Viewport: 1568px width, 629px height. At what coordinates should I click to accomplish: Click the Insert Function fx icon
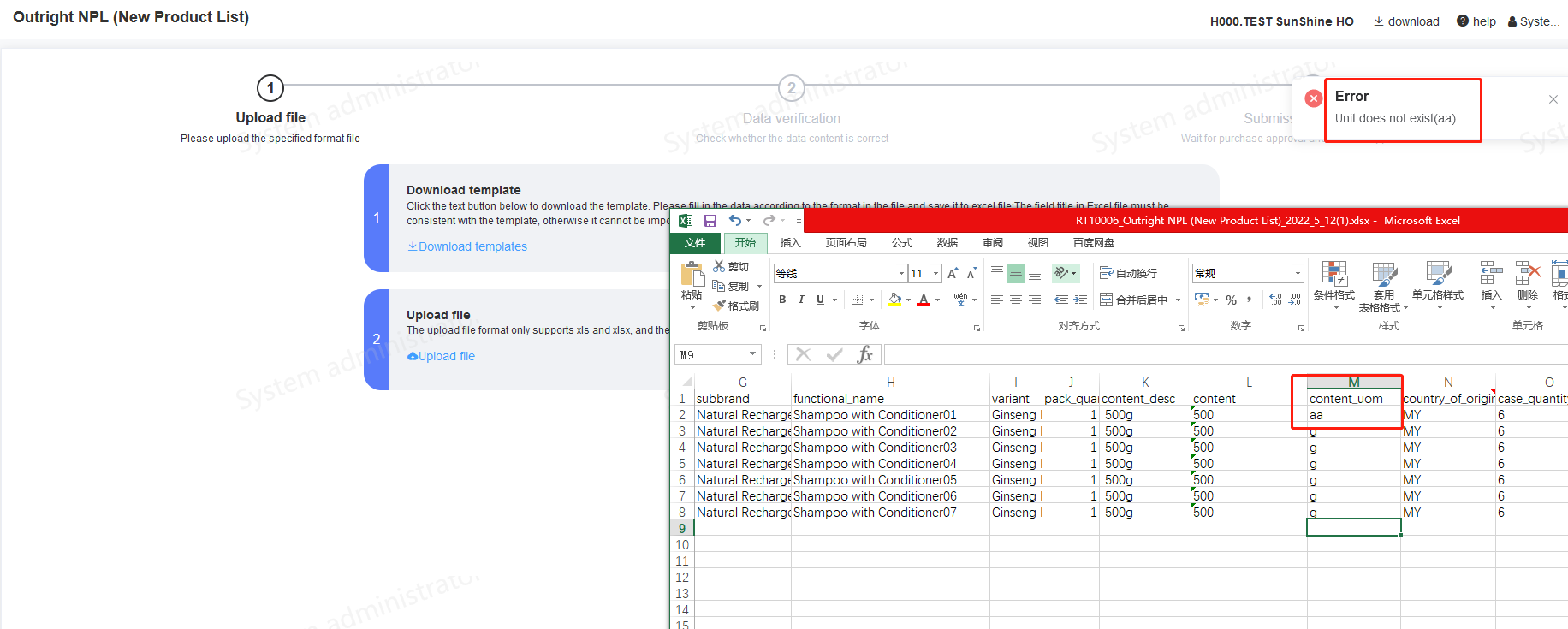coord(864,354)
